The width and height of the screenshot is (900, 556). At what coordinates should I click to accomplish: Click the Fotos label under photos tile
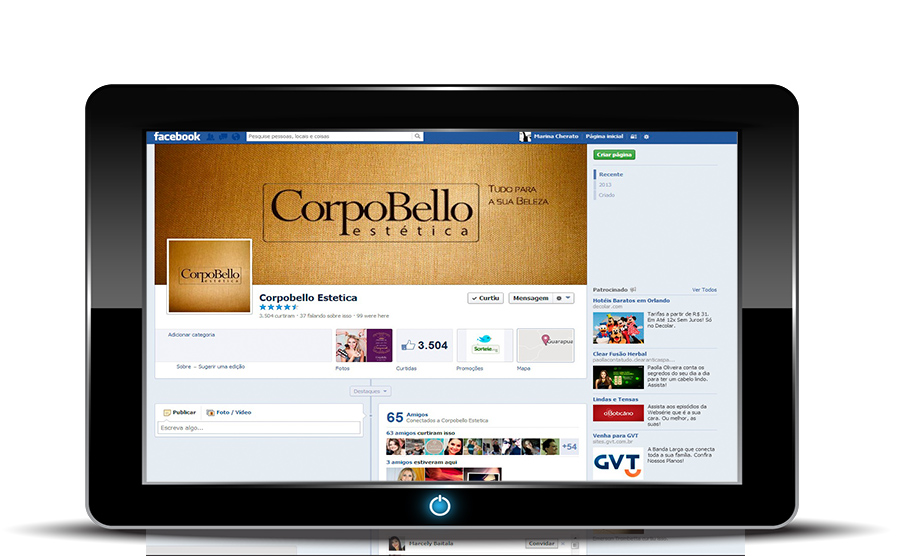tap(343, 368)
